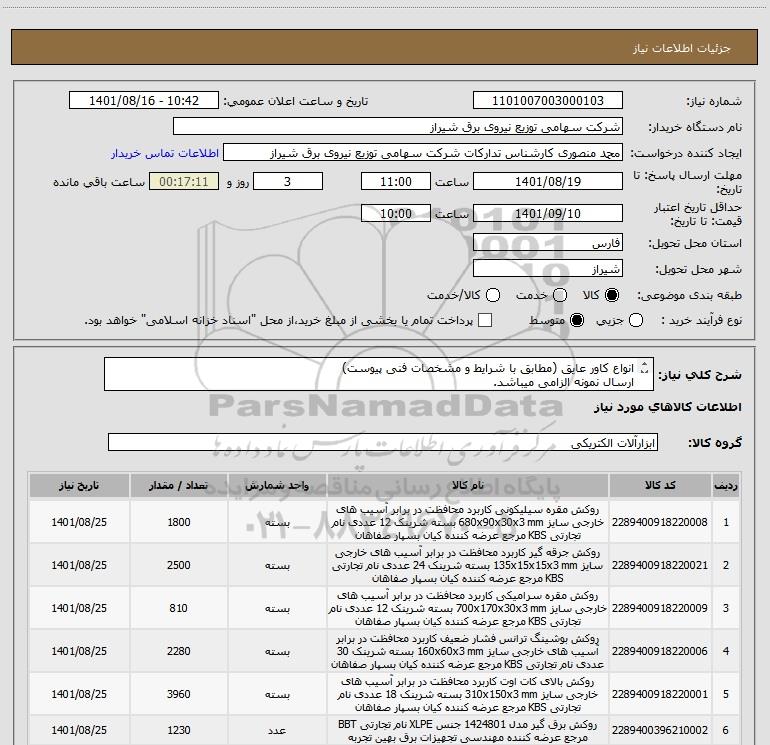This screenshot has width=770, height=745.
Task: Select item code 2289400918220021
Action: point(660,565)
